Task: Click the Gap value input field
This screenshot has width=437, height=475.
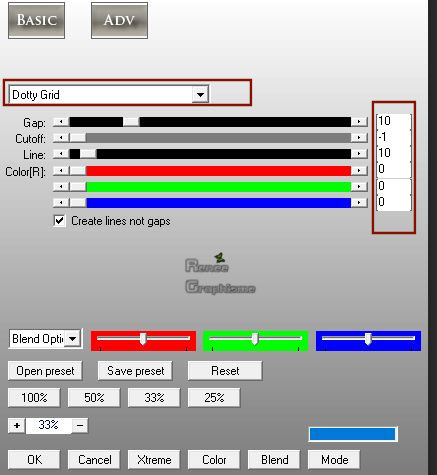Action: pyautogui.click(x=394, y=121)
